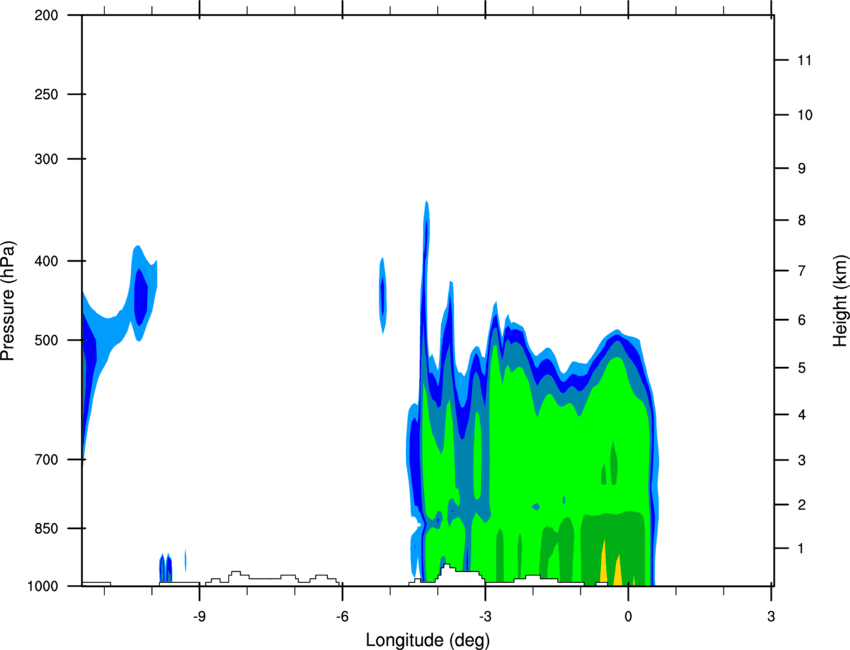
Task: Click the 1 km height label
Action: [x=801, y=549]
